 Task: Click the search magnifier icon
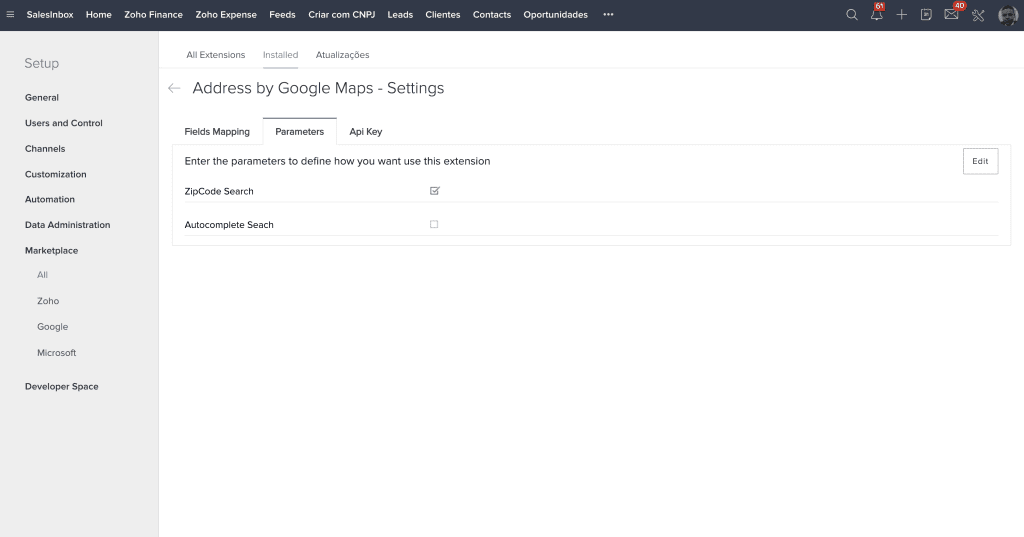click(852, 15)
